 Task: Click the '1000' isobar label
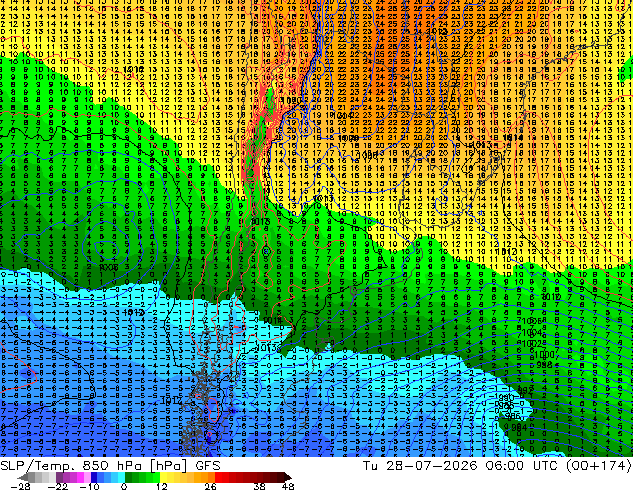click(544, 355)
